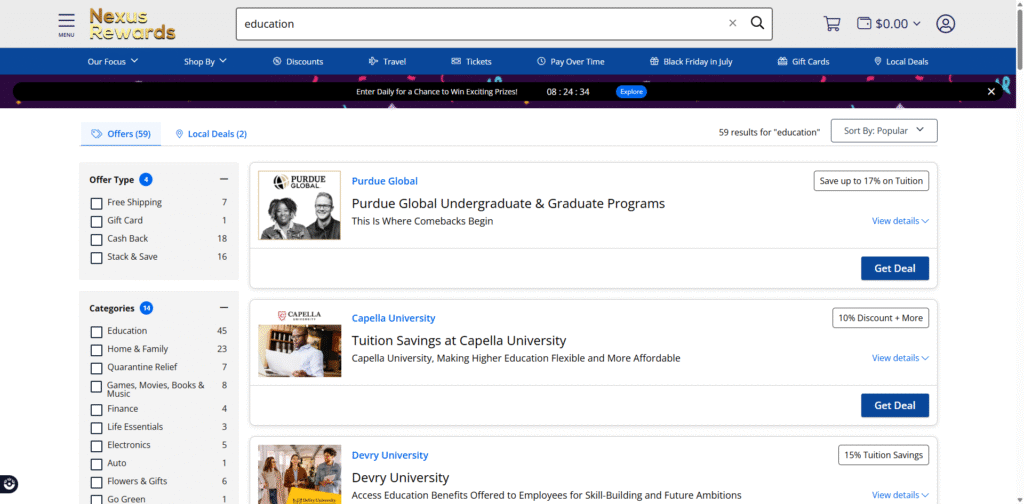1024x504 pixels.
Task: Click the Tickets icon in the nav bar
Action: point(456,61)
